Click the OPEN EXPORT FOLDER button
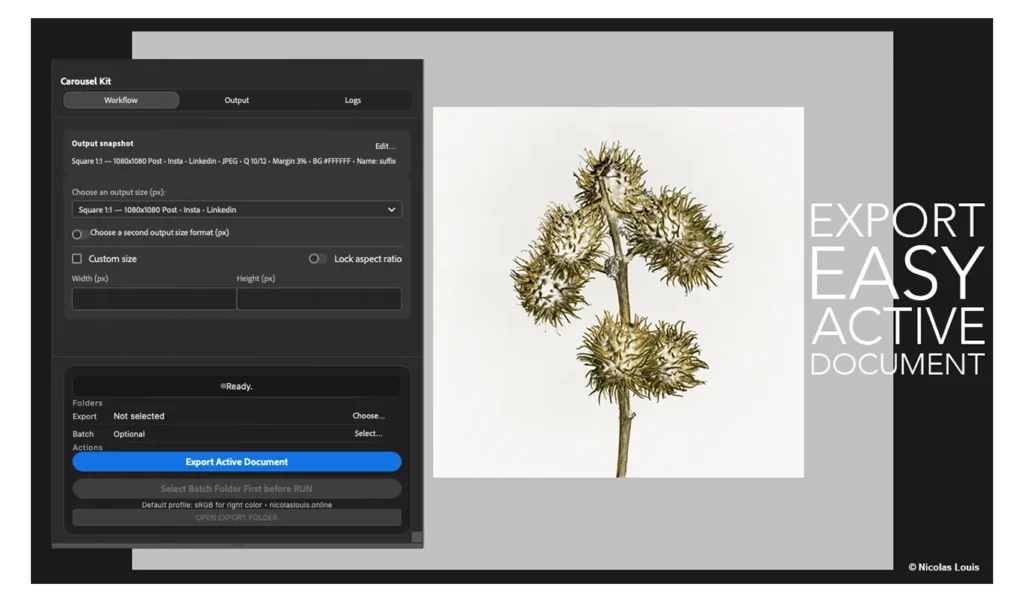The width and height of the screenshot is (1024, 602). (x=236, y=518)
